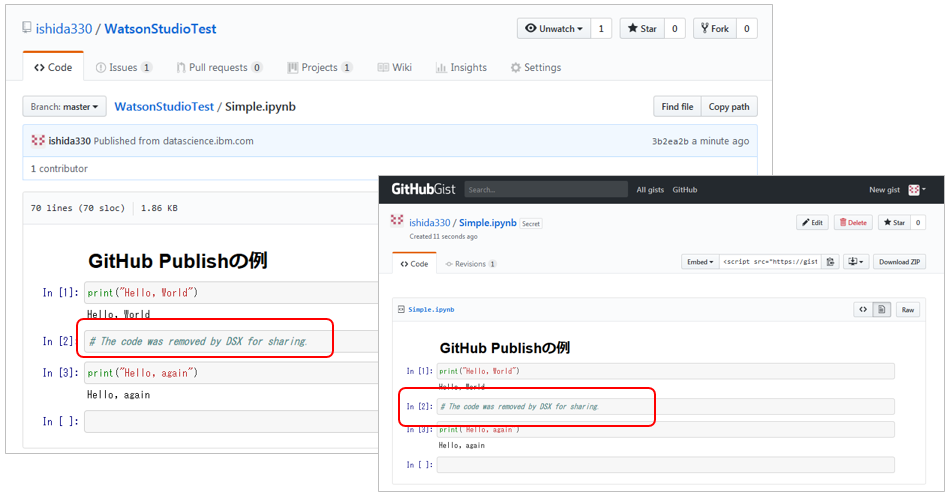The height and width of the screenshot is (494, 952).
Task: Click Download ZIP
Action: point(899,262)
